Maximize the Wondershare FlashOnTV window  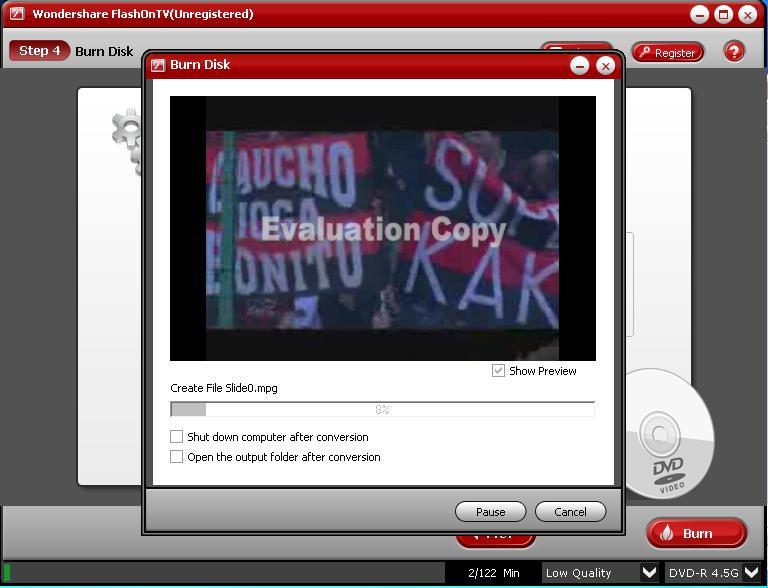(723, 15)
